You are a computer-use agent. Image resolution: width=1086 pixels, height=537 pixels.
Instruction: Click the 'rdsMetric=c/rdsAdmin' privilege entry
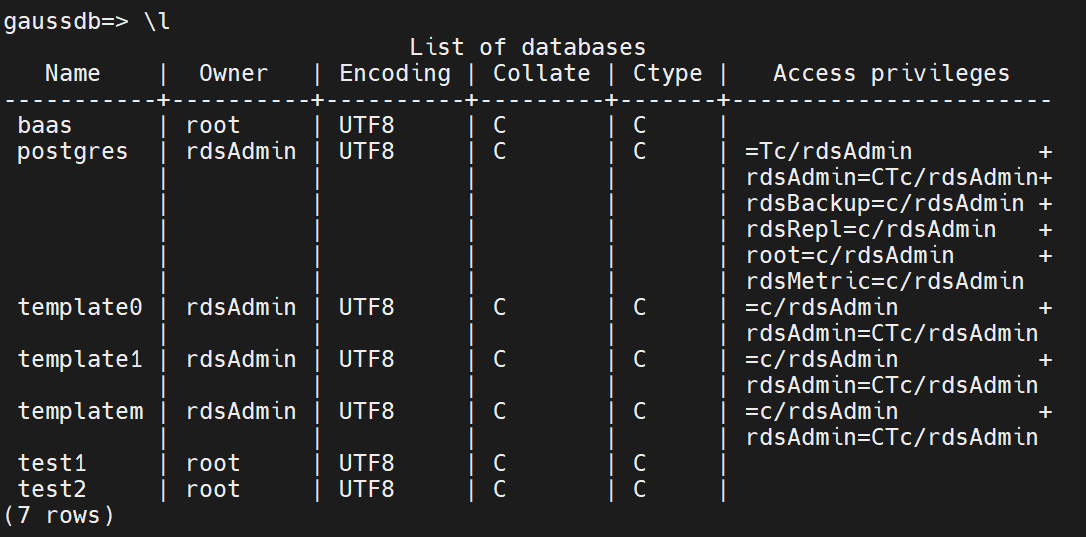884,281
